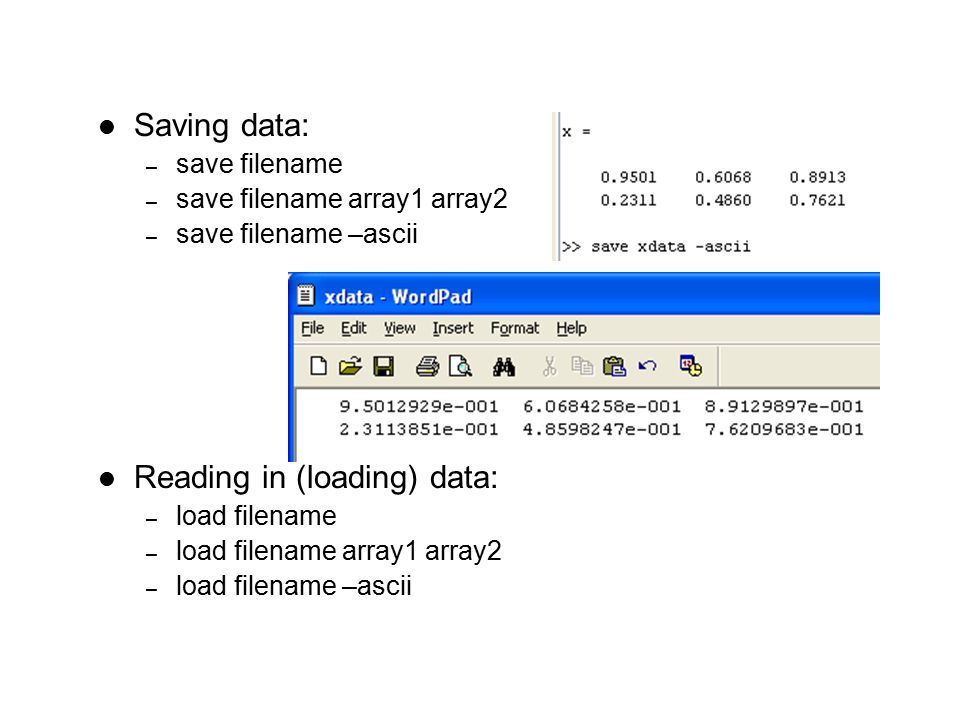Click value 4.8598247e-001 in WordPad
The height and width of the screenshot is (720, 960).
tap(602, 430)
